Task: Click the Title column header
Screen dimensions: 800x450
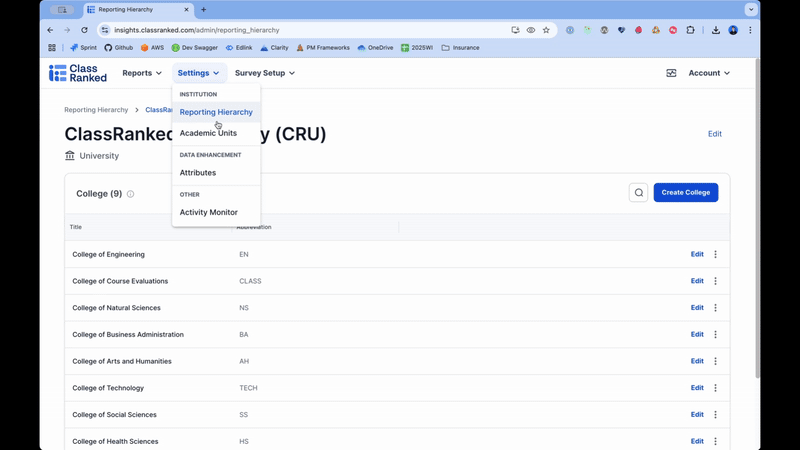Action: [76, 227]
